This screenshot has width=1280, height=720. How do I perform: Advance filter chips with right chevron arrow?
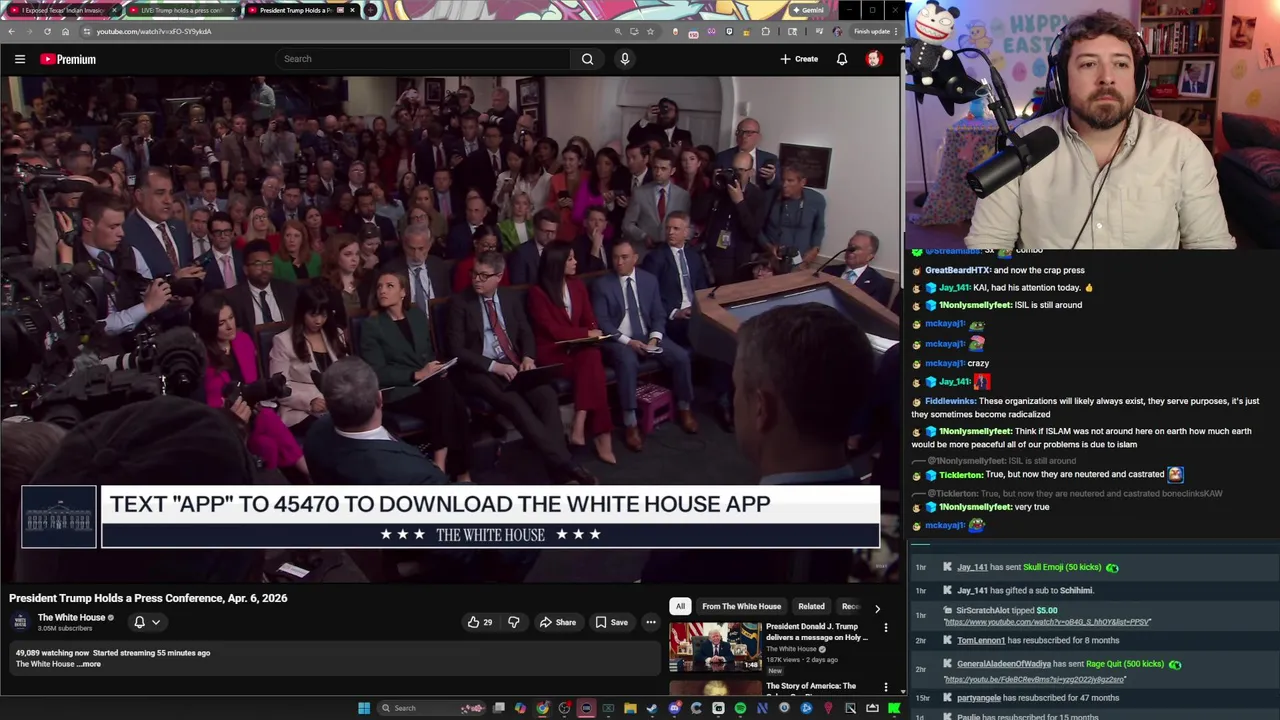pyautogui.click(x=877, y=607)
